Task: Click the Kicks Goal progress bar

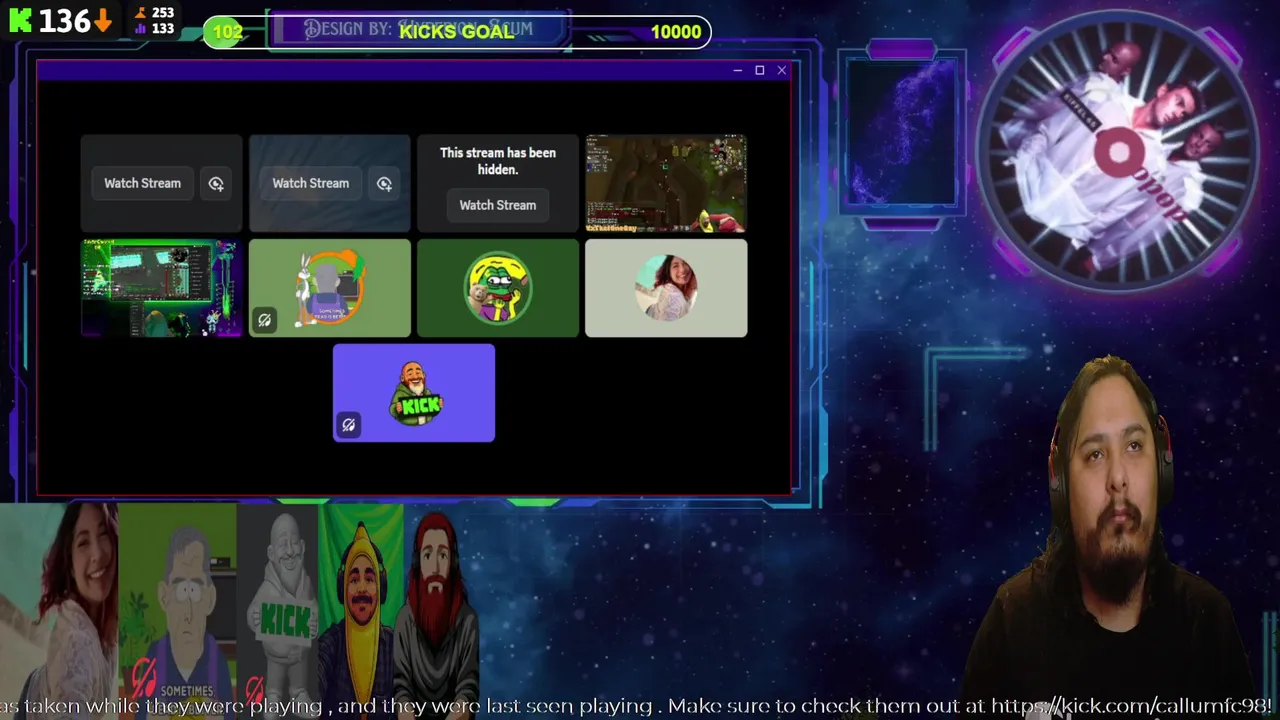Action: click(x=458, y=31)
